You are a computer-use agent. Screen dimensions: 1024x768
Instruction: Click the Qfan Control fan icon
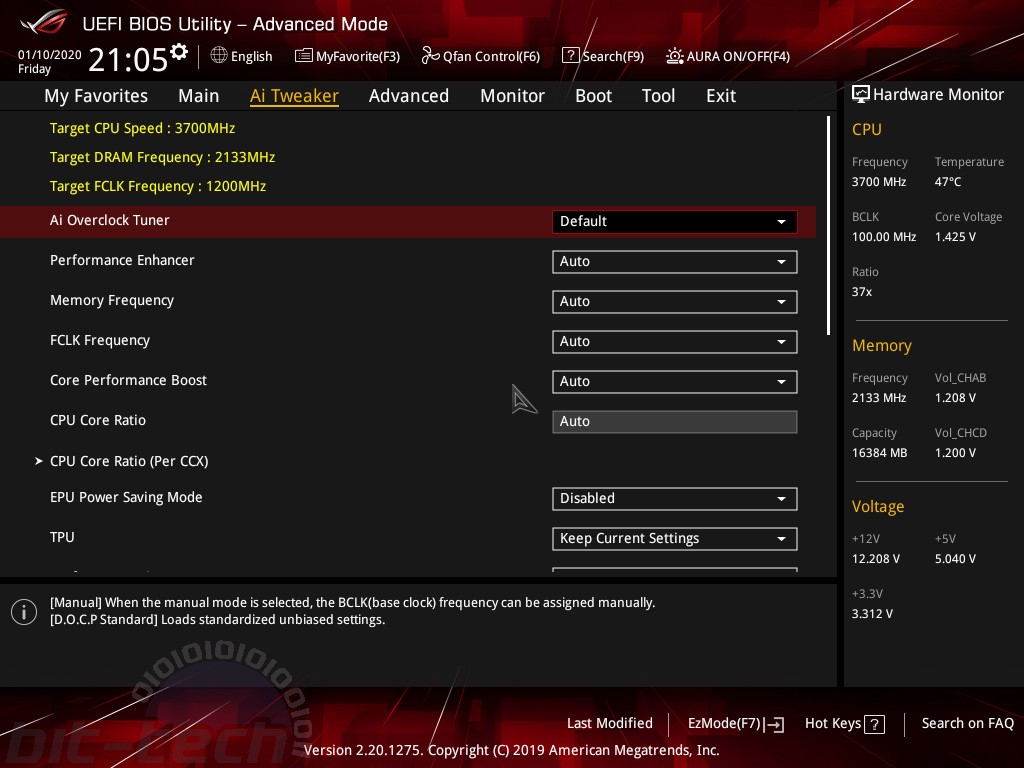pos(430,56)
